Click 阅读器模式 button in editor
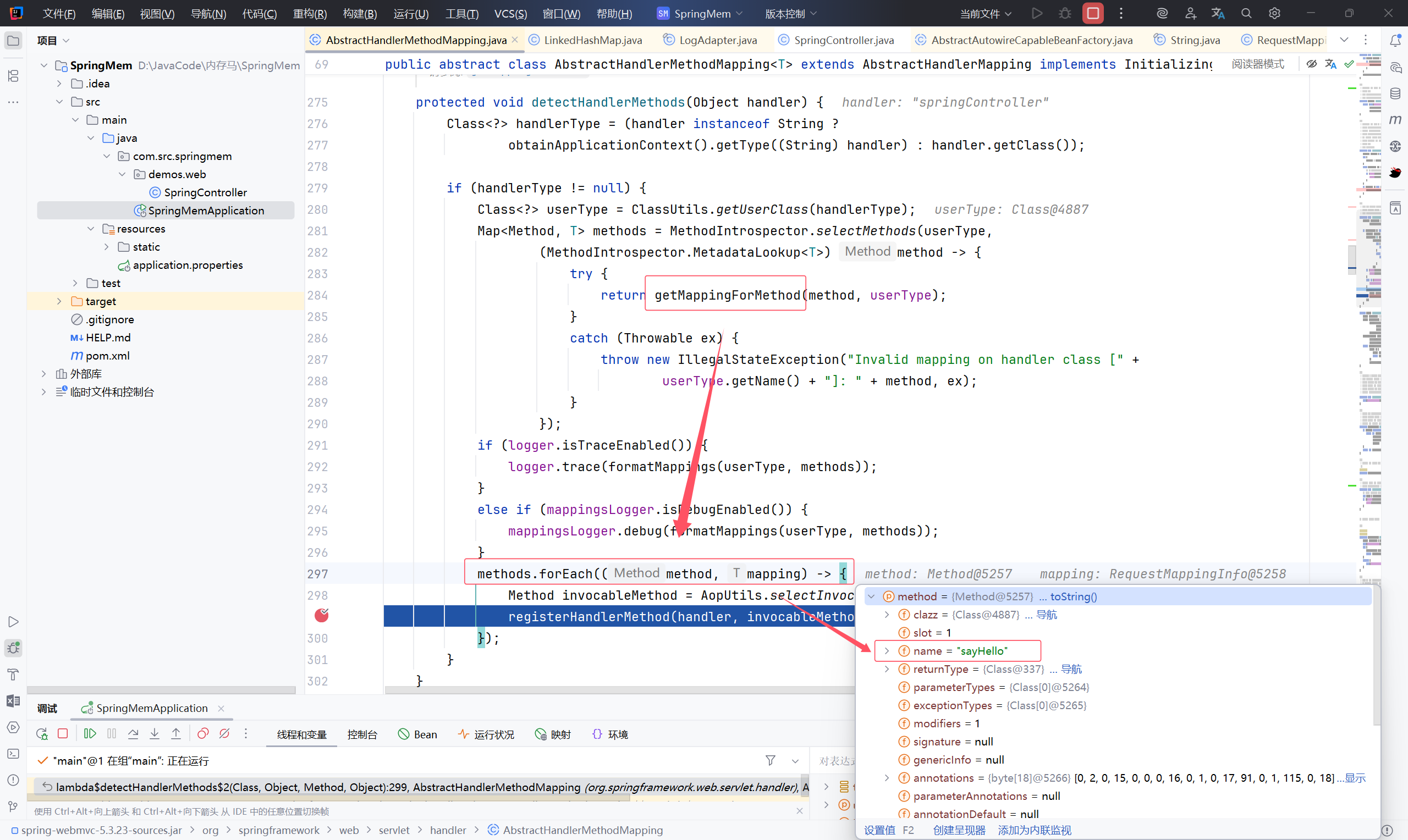Screen dimensions: 1408x840 point(1257,64)
